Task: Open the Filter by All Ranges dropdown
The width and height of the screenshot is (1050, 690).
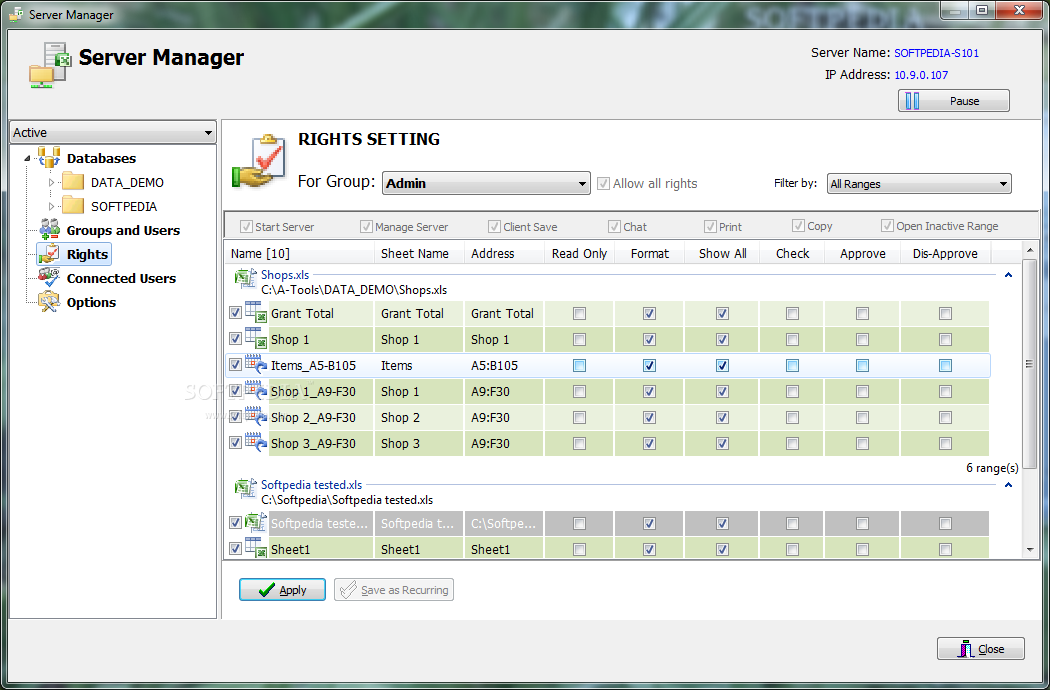Action: [x=919, y=184]
